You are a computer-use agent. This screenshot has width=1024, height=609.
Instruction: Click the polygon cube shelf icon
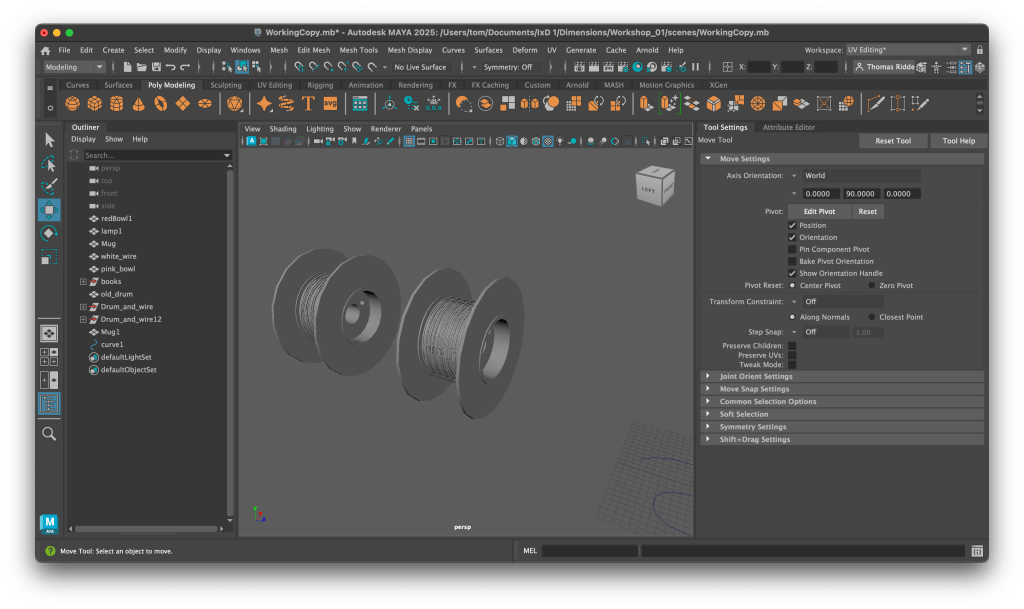point(94,103)
